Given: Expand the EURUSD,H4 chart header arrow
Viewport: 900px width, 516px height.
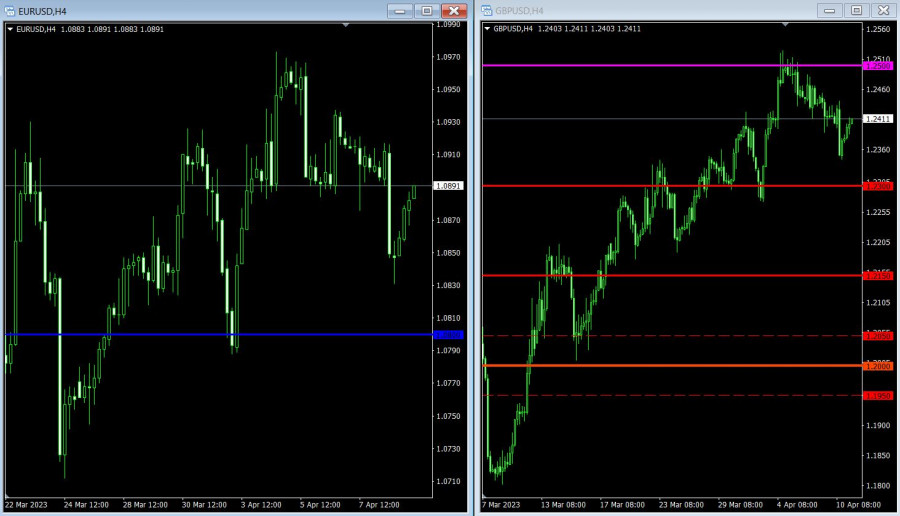Looking at the screenshot, I should click(11, 29).
